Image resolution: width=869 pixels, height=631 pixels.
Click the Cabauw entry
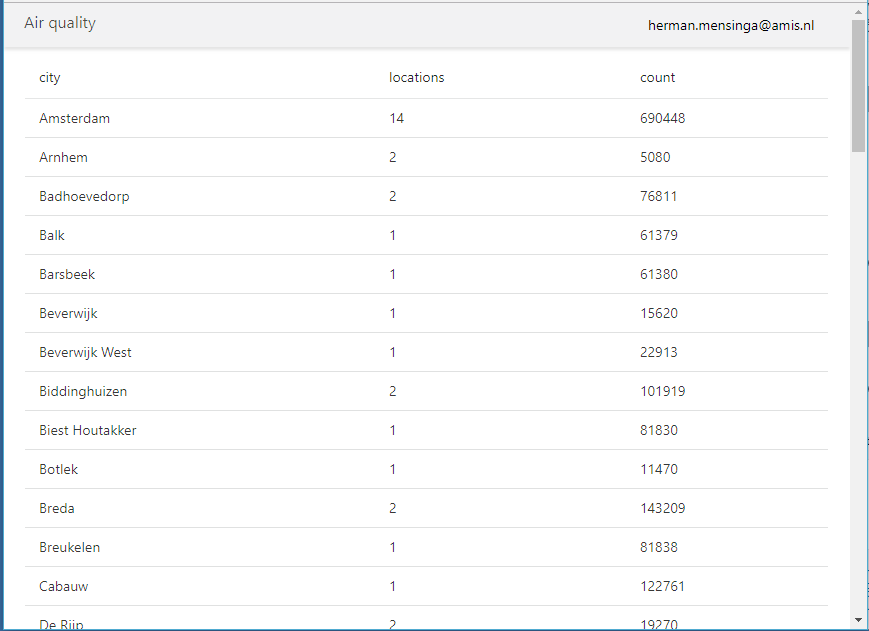pos(63,586)
